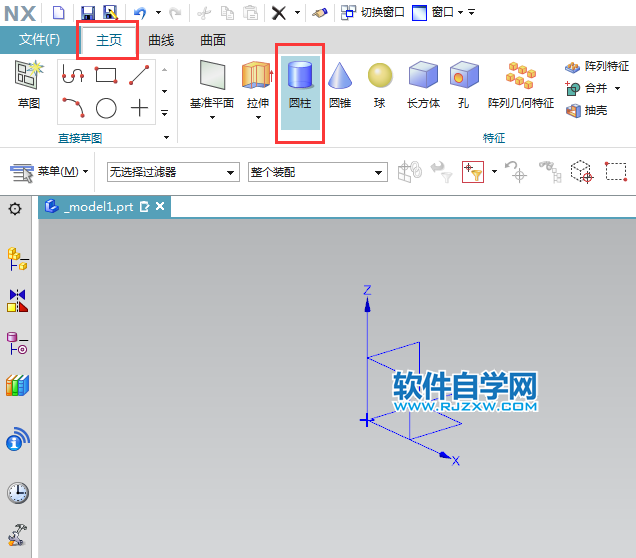636x558 pixels.
Task: Switch to the 曲线 curve tab
Action: coord(161,40)
